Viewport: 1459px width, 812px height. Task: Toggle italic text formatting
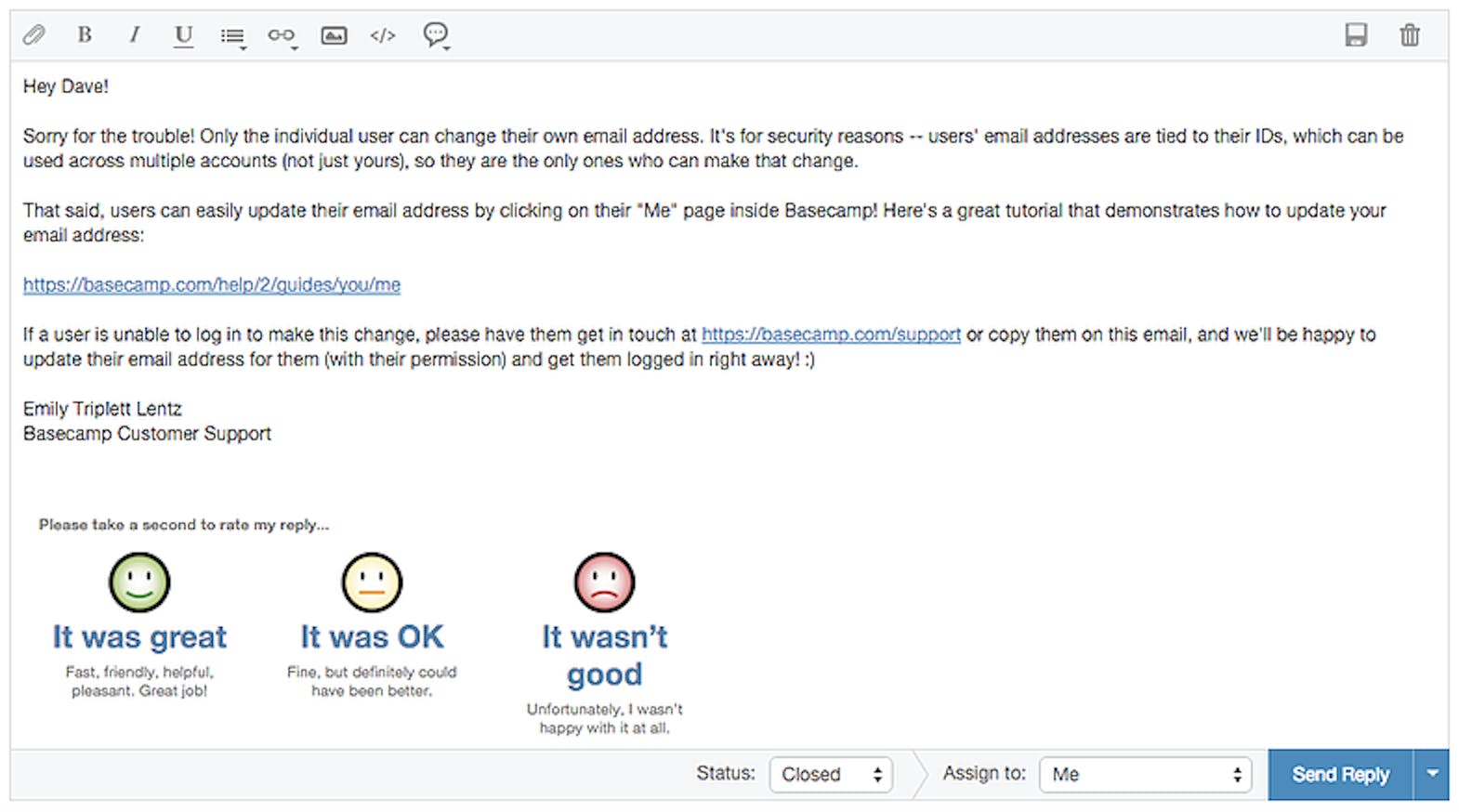tap(135, 34)
